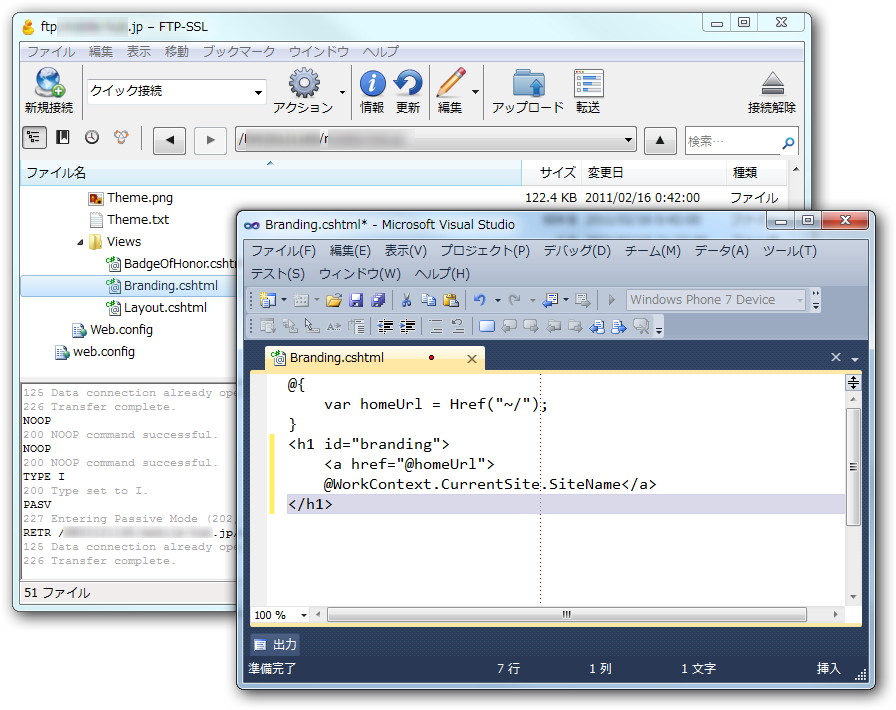Click Save All icon
Screen dimensions: 896x710
click(x=378, y=300)
